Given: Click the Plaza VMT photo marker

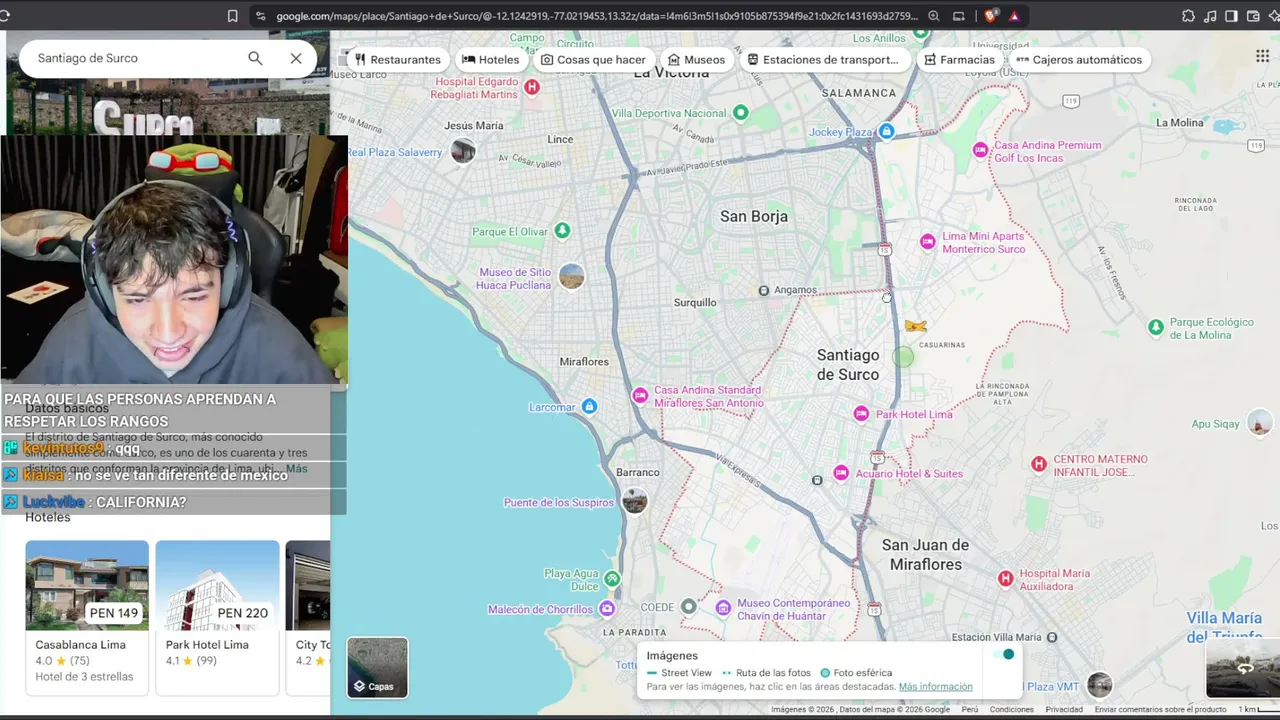Looking at the screenshot, I should point(1099,685).
